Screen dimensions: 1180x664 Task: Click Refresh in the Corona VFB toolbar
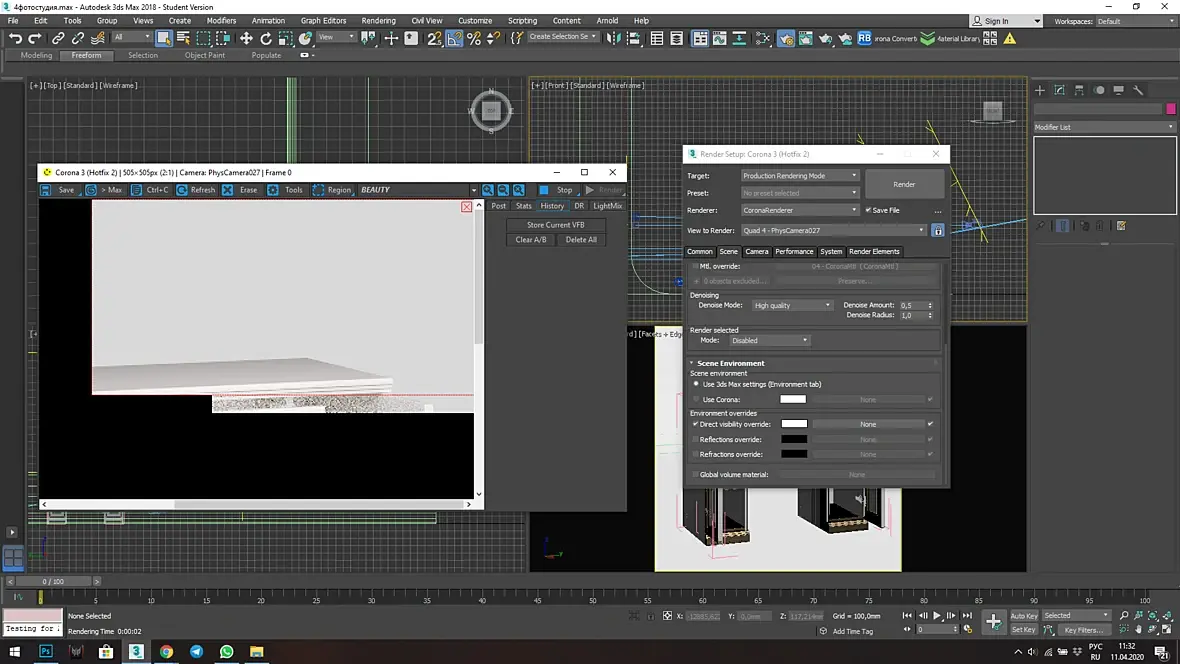195,190
